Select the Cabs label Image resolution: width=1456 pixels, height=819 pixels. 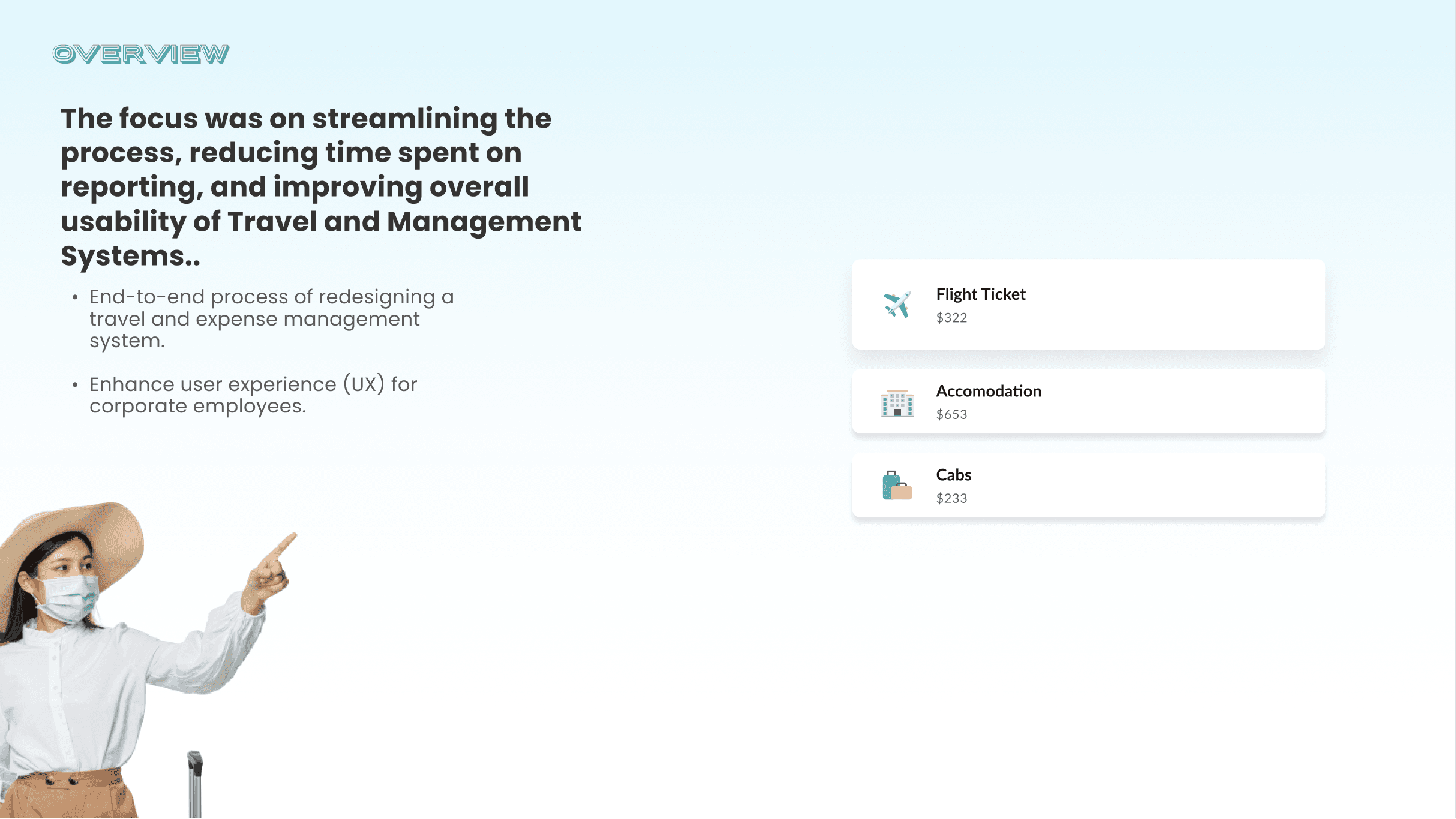953,475
